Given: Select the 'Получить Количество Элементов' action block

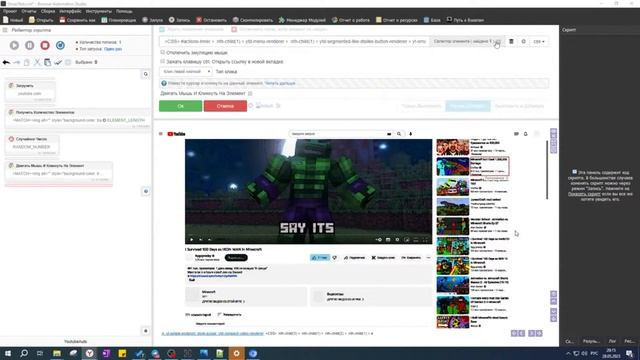Looking at the screenshot, I should pyautogui.click(x=78, y=118).
